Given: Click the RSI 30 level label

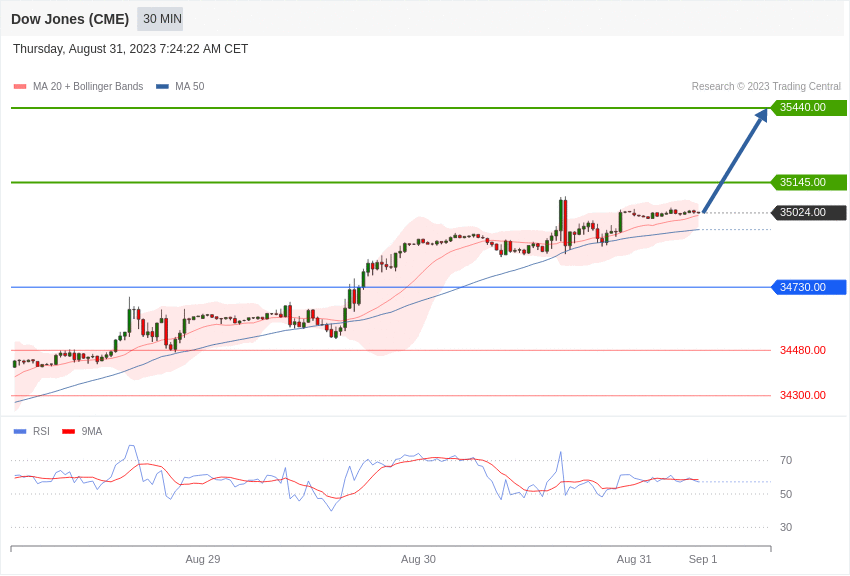Looking at the screenshot, I should tap(786, 527).
